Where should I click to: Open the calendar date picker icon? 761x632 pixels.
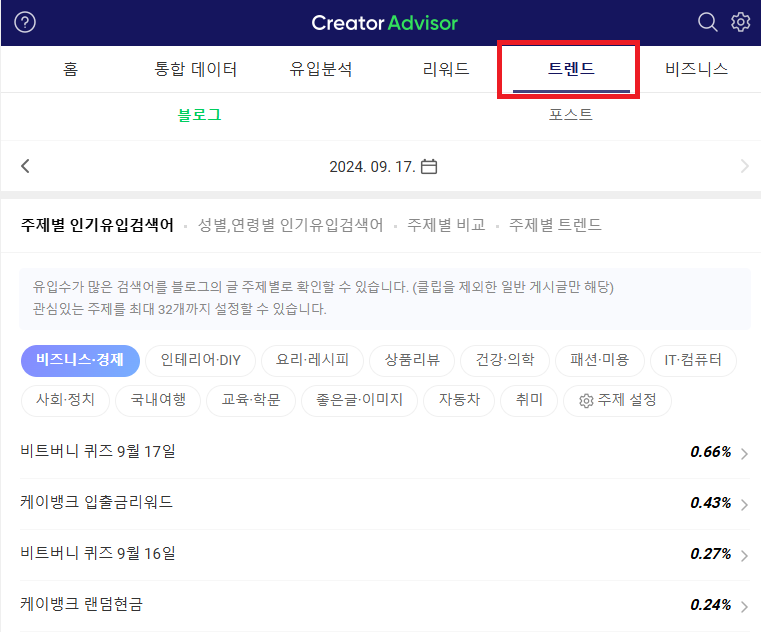pos(429,166)
